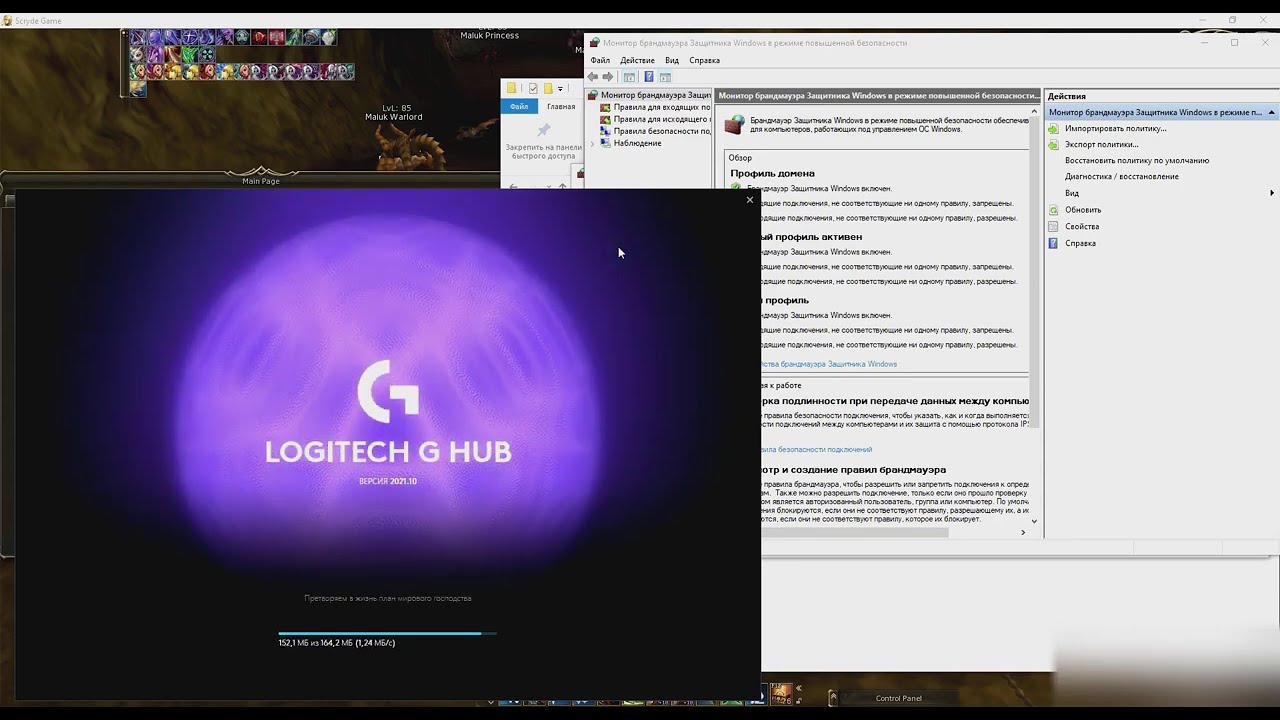Click the refresh icon beside Обновить

pyautogui.click(x=1053, y=210)
